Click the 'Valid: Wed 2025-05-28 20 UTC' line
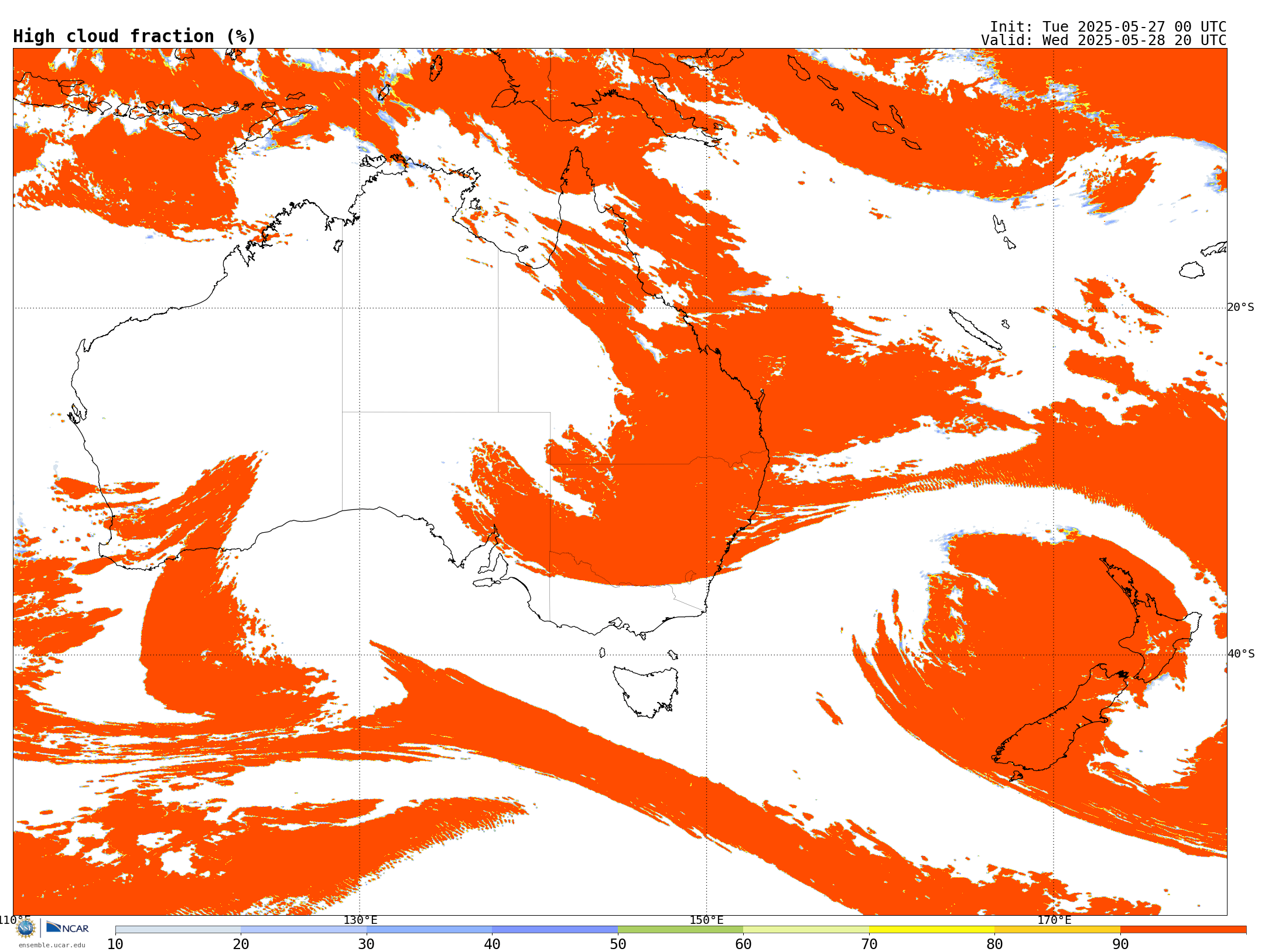The width and height of the screenshot is (1265, 952). (1103, 40)
